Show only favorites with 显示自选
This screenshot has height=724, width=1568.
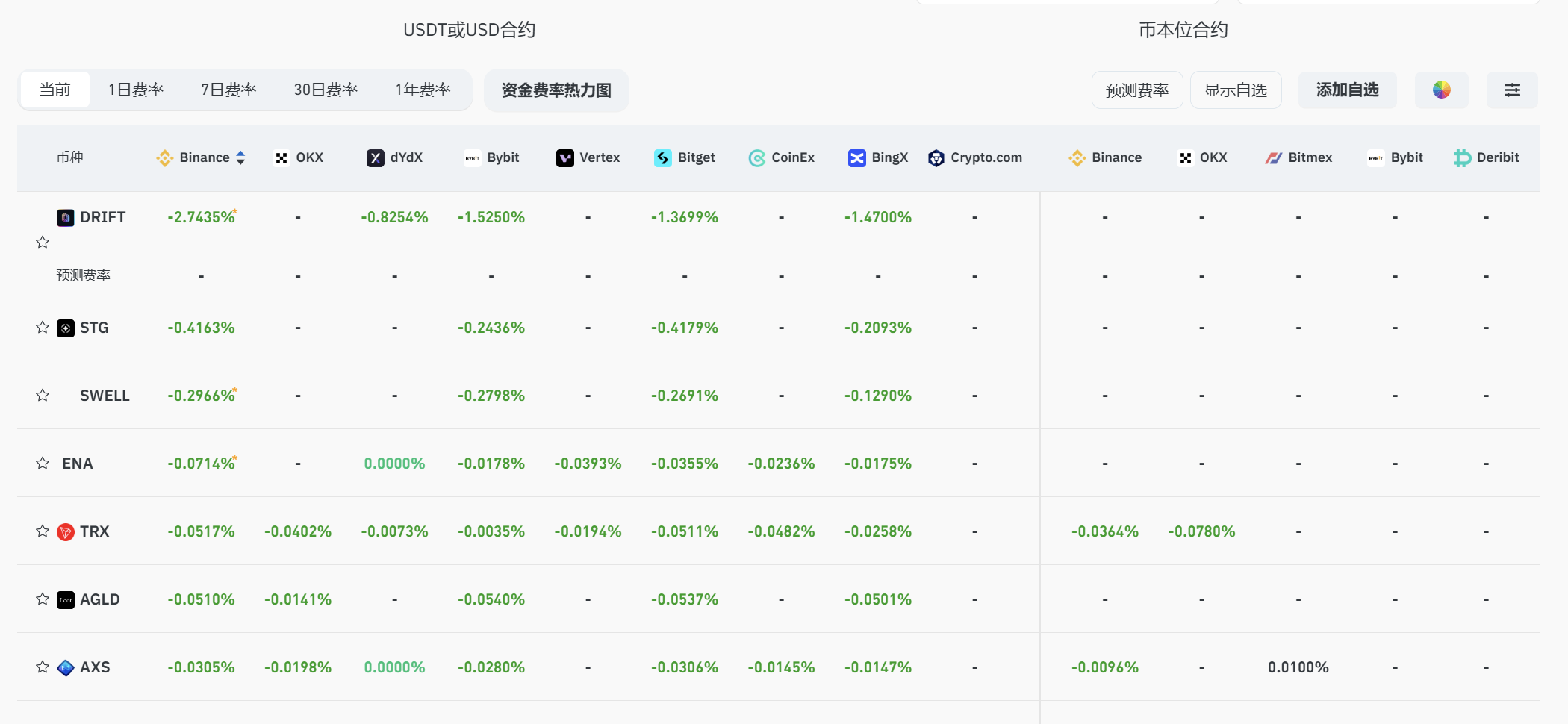click(x=1235, y=90)
